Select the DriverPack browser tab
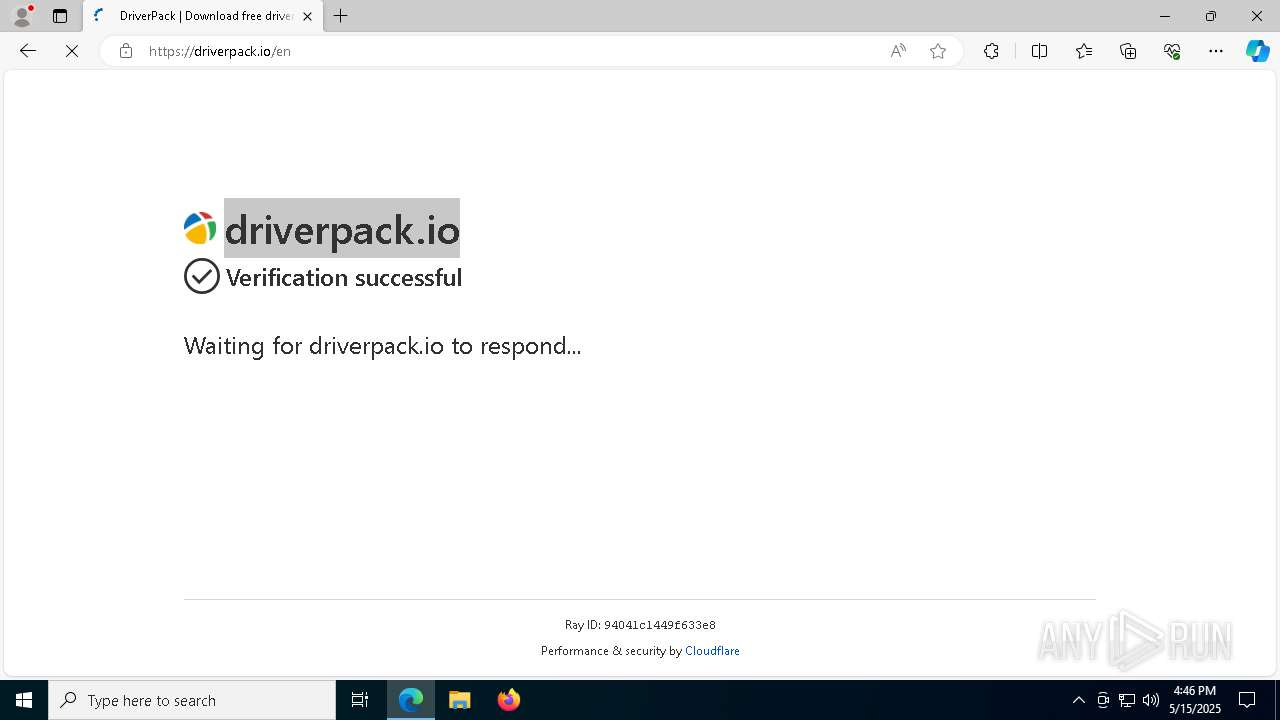 tap(204, 16)
